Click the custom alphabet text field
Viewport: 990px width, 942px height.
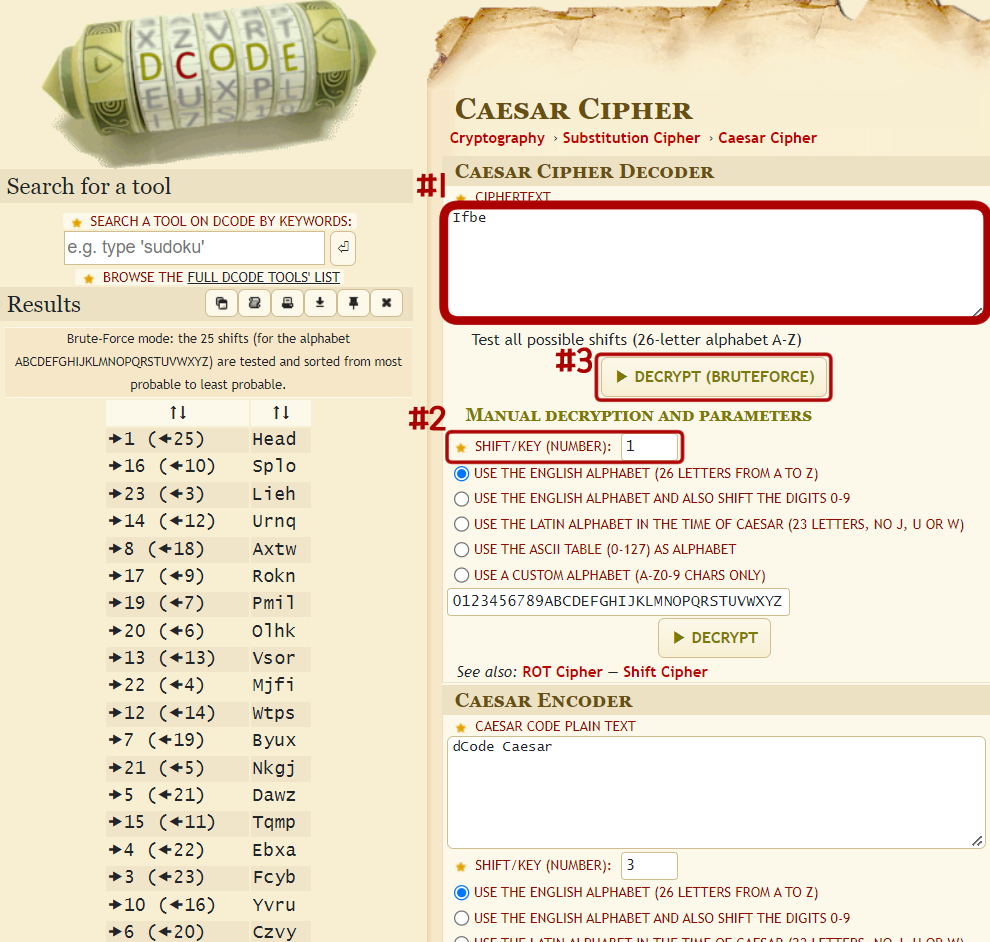[618, 602]
